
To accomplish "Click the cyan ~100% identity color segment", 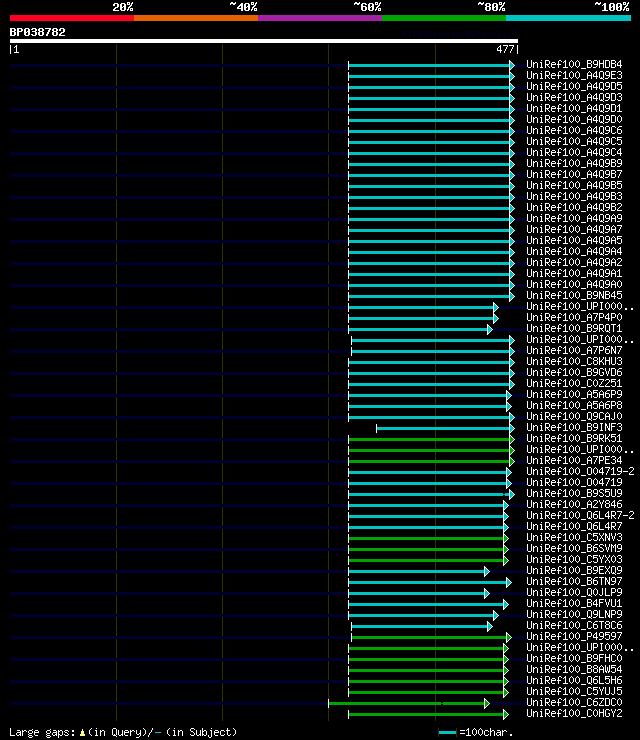I will click(568, 18).
